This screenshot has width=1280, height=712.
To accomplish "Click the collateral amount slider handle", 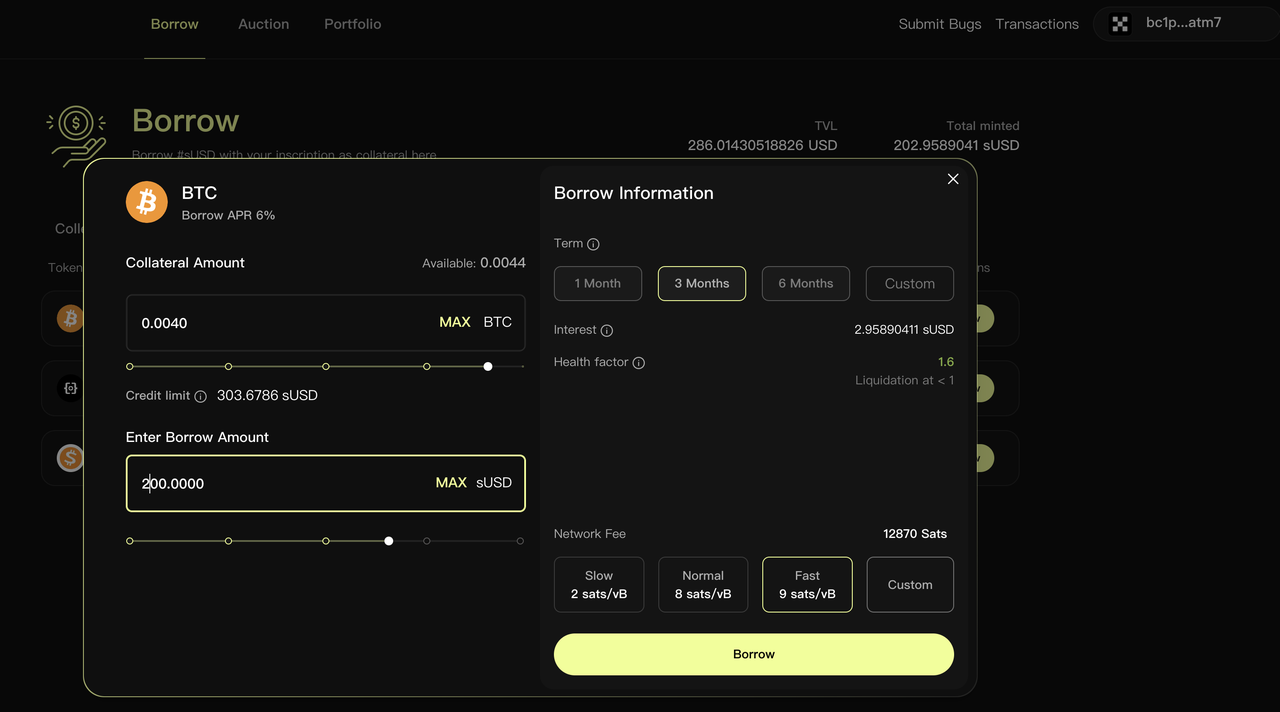I will tap(488, 367).
